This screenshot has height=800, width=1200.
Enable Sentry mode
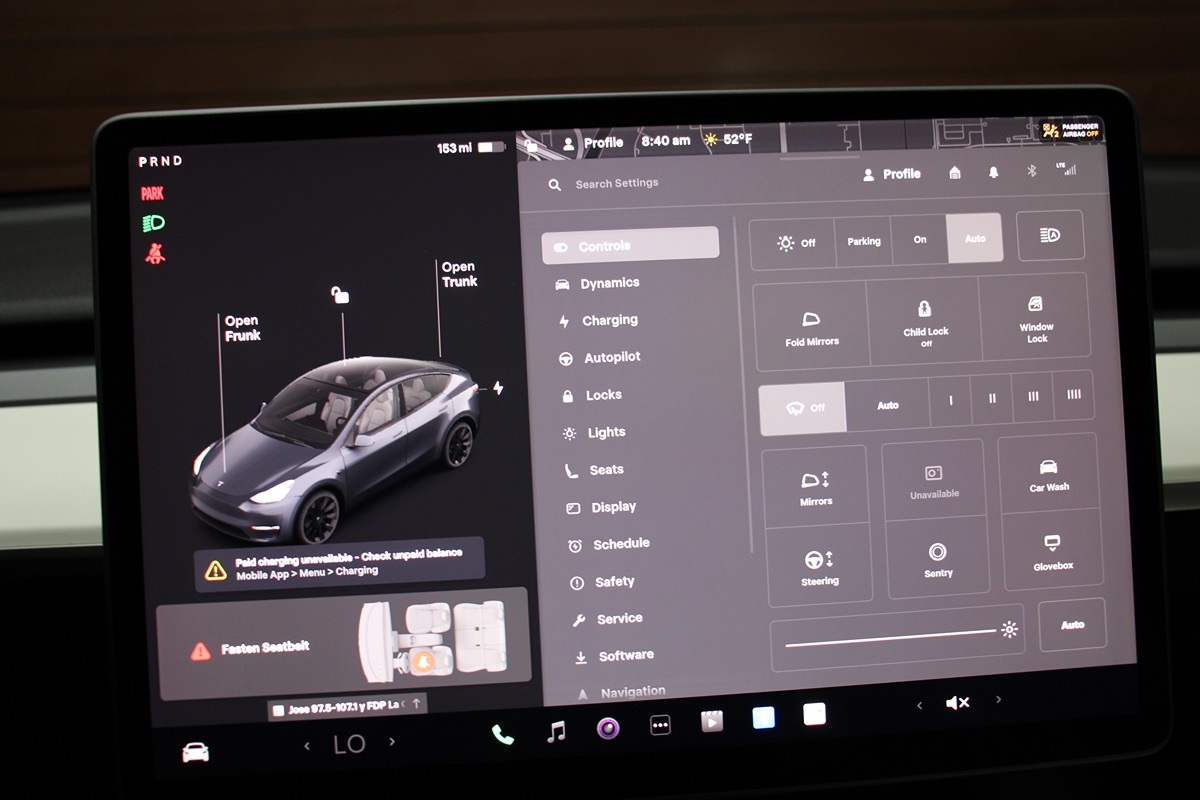pos(937,559)
